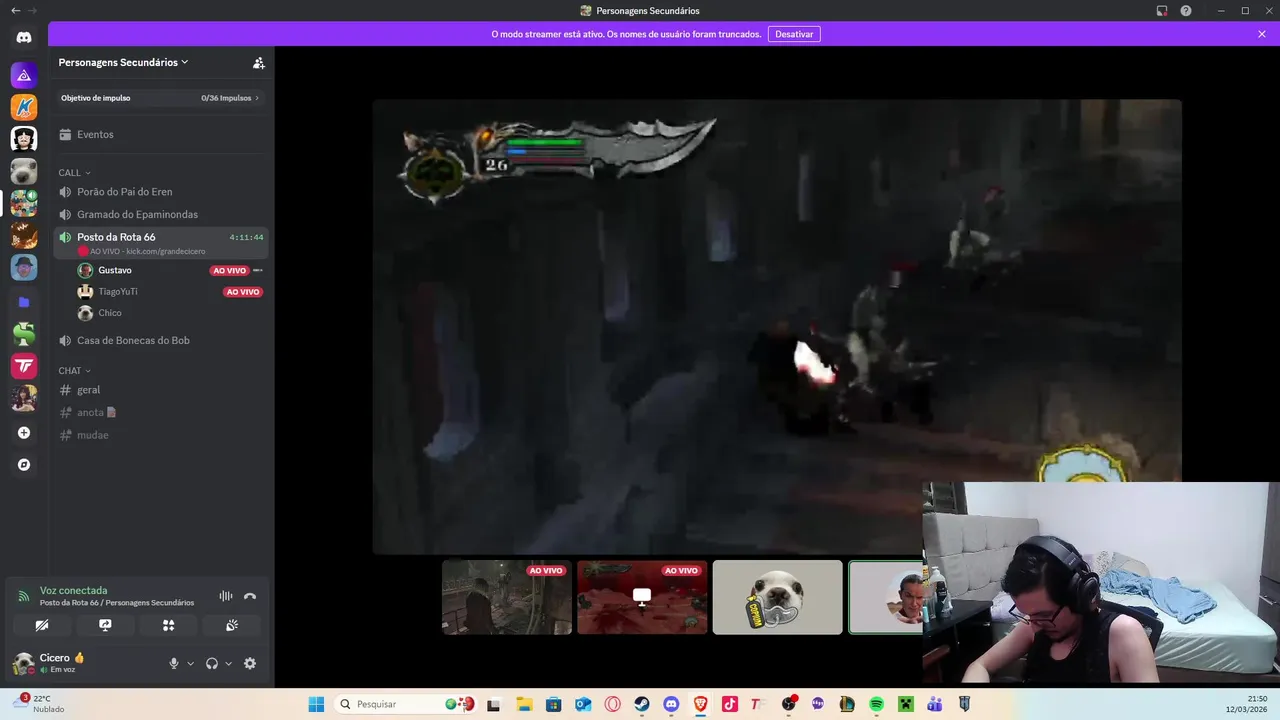Open the Help question mark icon
The height and width of the screenshot is (720, 1280).
(x=1186, y=10)
